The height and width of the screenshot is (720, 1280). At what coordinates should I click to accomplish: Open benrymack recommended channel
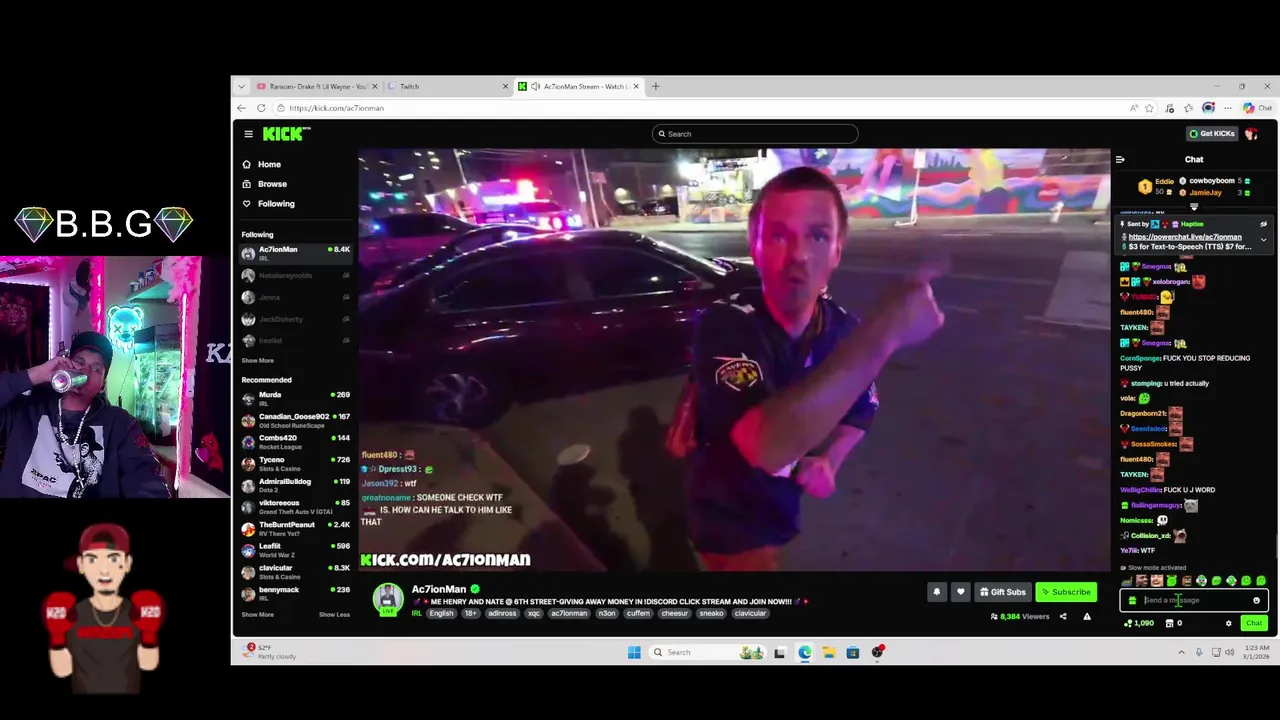296,594
